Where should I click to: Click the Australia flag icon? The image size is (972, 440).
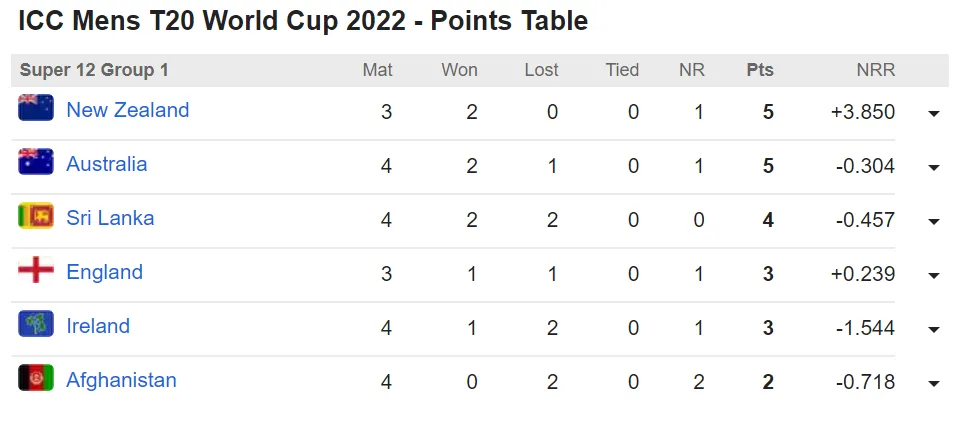tap(36, 162)
